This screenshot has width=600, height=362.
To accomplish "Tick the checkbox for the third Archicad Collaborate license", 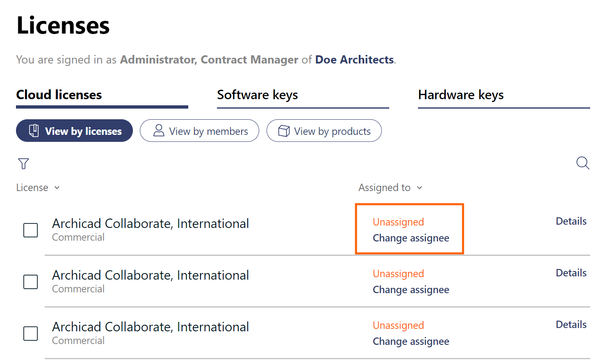I will (31, 334).
